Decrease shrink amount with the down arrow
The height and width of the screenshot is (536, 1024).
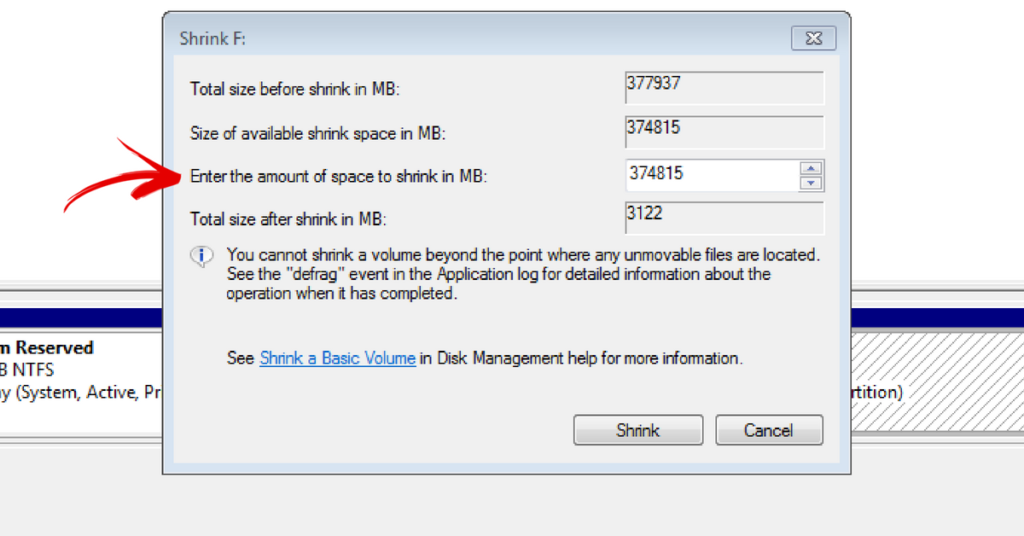click(811, 183)
